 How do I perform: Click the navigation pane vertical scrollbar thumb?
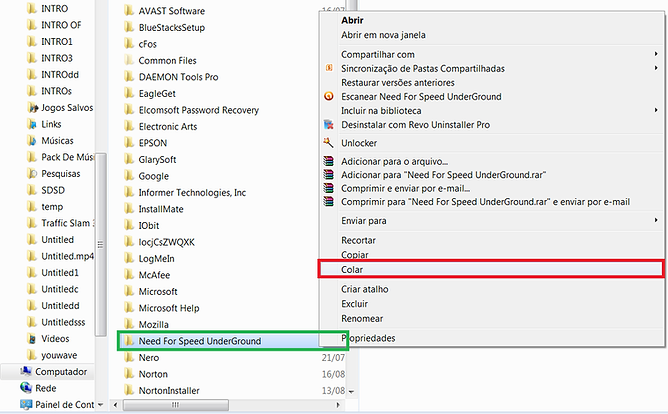(101, 244)
